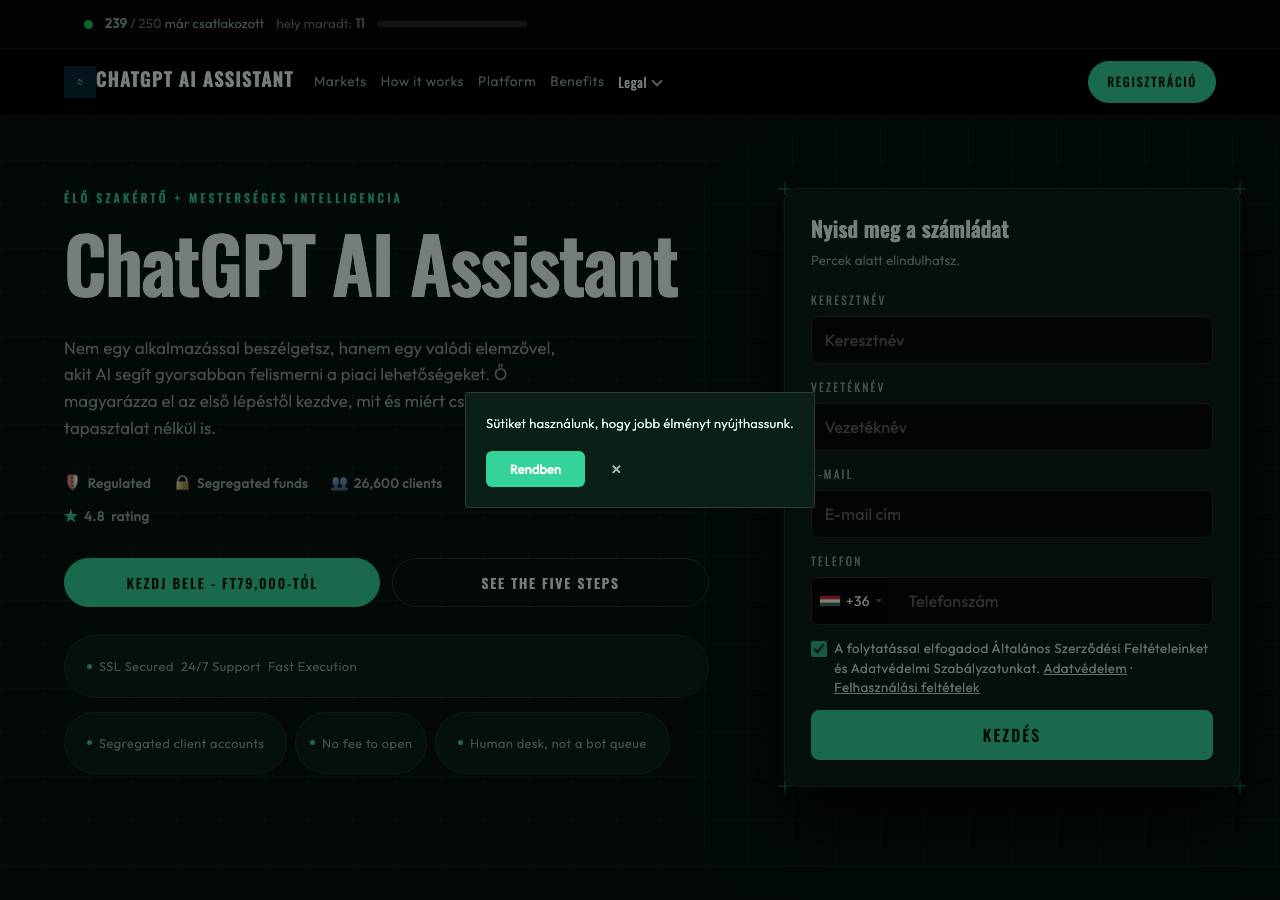
Task: Click the green status dot near 239 / 250
Action: point(89,24)
